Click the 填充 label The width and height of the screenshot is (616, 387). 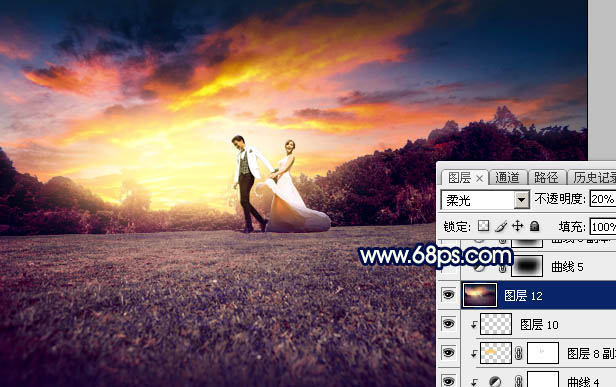572,227
